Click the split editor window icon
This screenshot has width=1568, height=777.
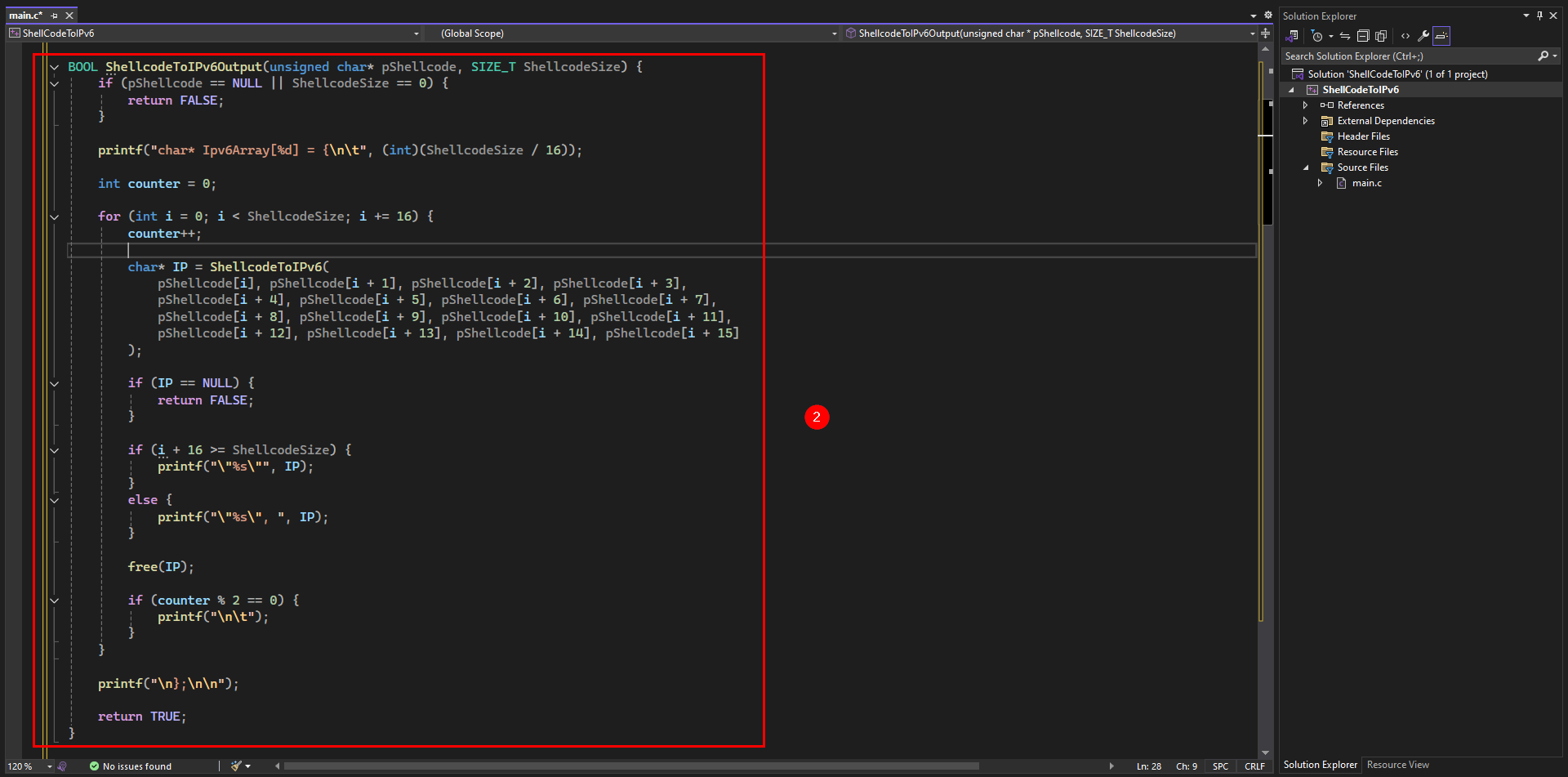1266,33
